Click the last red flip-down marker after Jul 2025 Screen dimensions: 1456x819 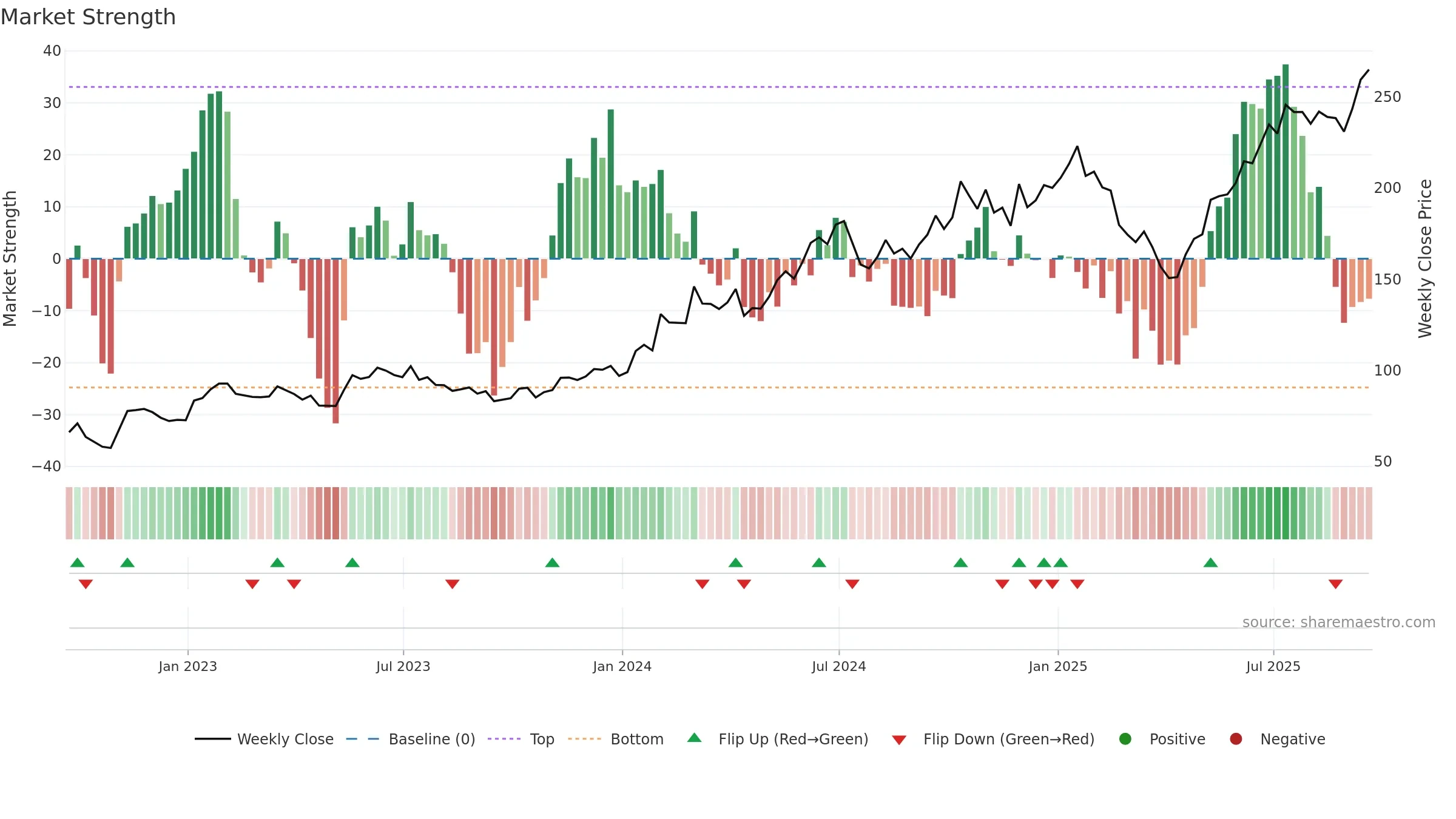tap(1335, 584)
